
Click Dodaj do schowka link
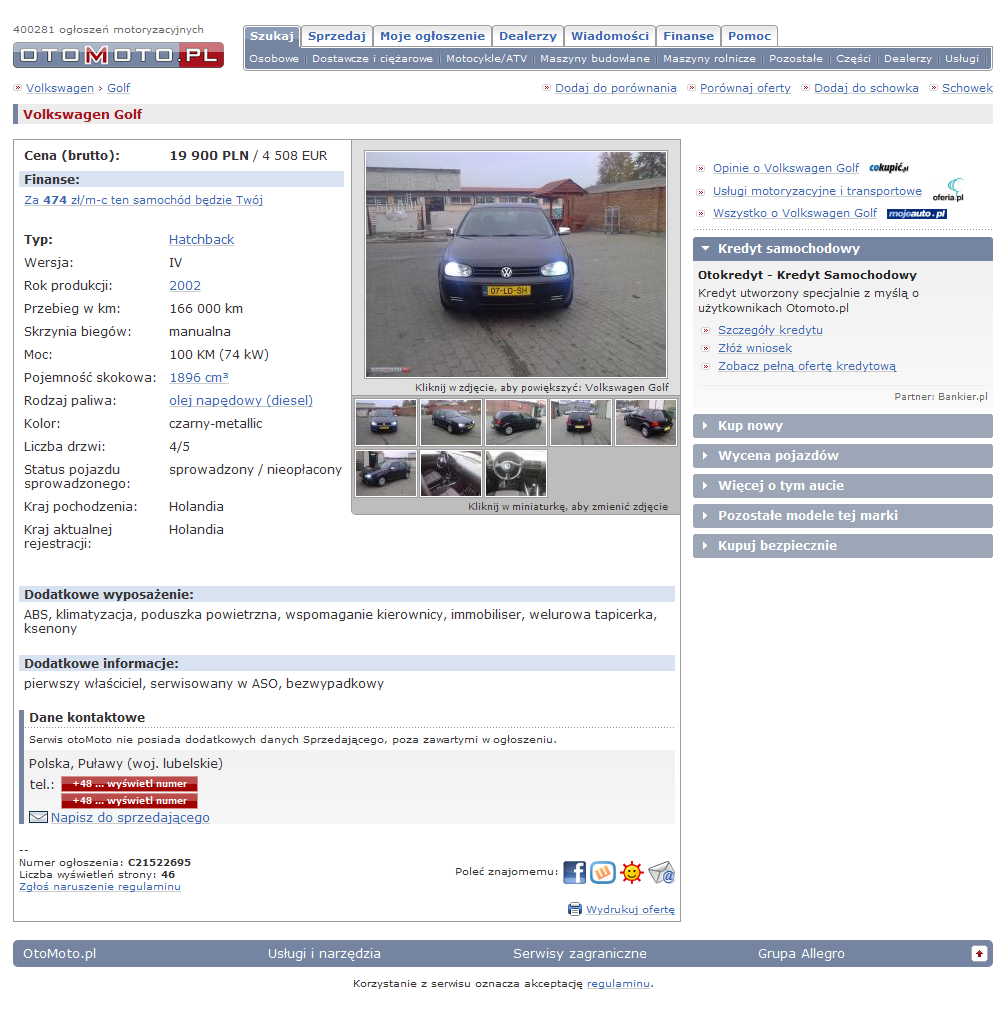(x=866, y=88)
